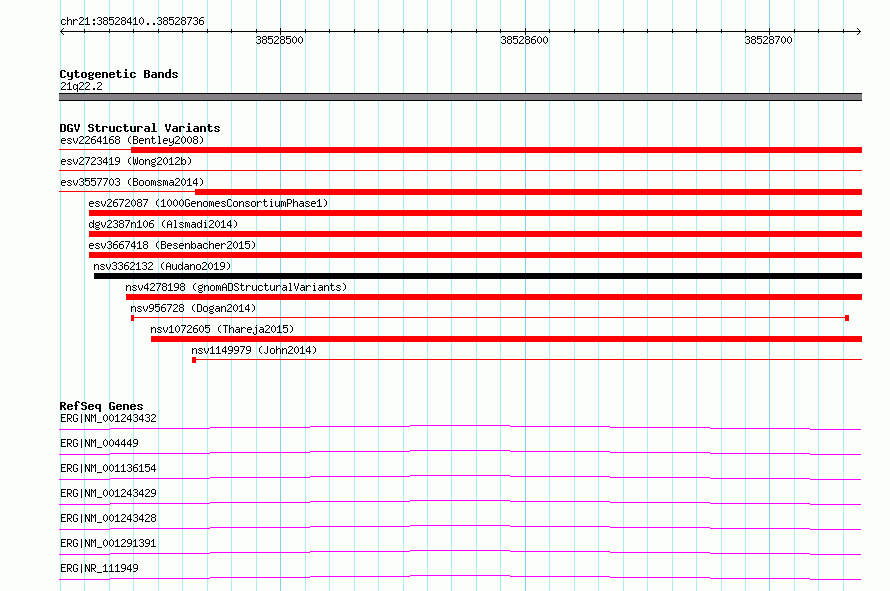Click the magenta line of ERG|NM_004449
Viewport: 890px width, 591px height.
click(x=460, y=452)
